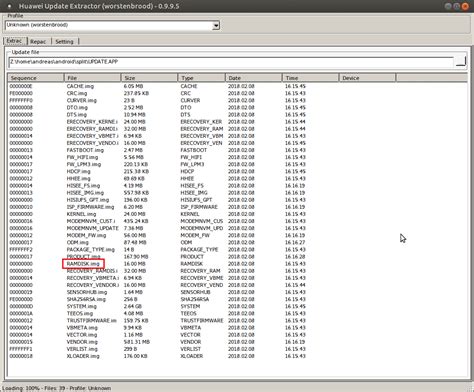The image size is (474, 392).
Task: Select the CACHE.img entry
Action: pyautogui.click(x=80, y=86)
